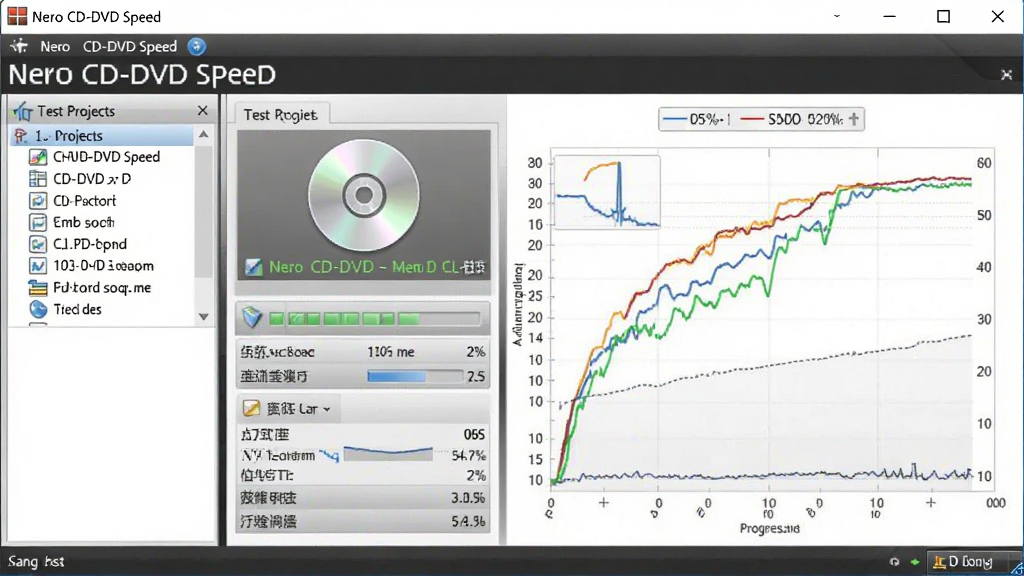Click the Test Projects panel header icon
Image resolution: width=1024 pixels, height=576 pixels.
tap(22, 112)
